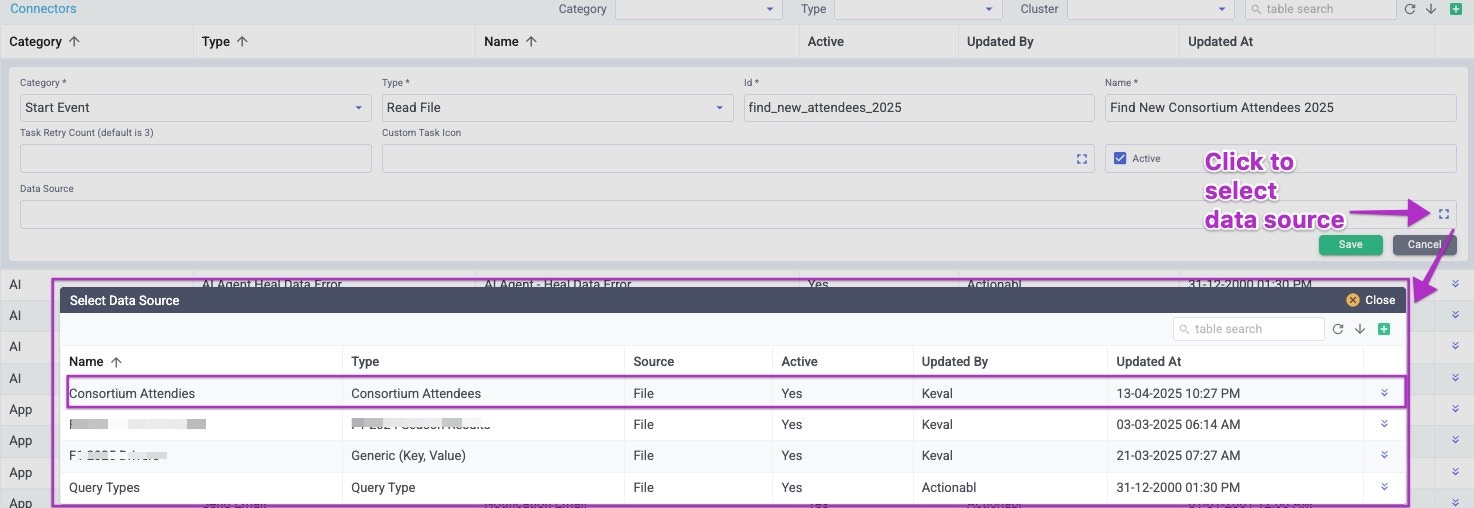1474x508 pixels.
Task: Click the Name field Find New Consortium Attendees 2025
Action: tap(1280, 107)
